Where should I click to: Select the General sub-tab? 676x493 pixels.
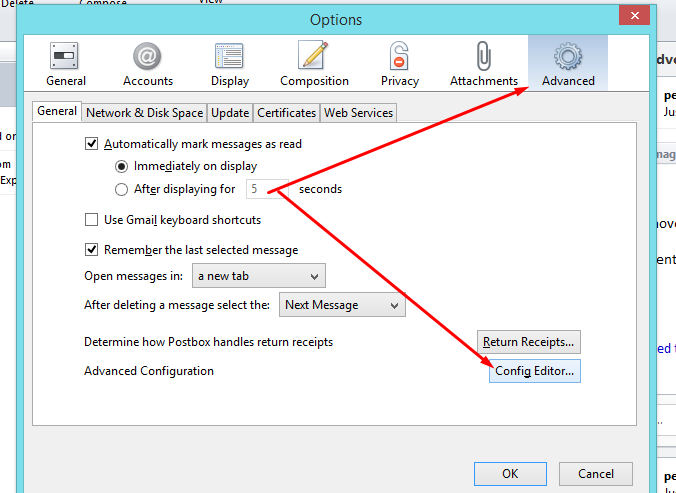click(x=57, y=111)
